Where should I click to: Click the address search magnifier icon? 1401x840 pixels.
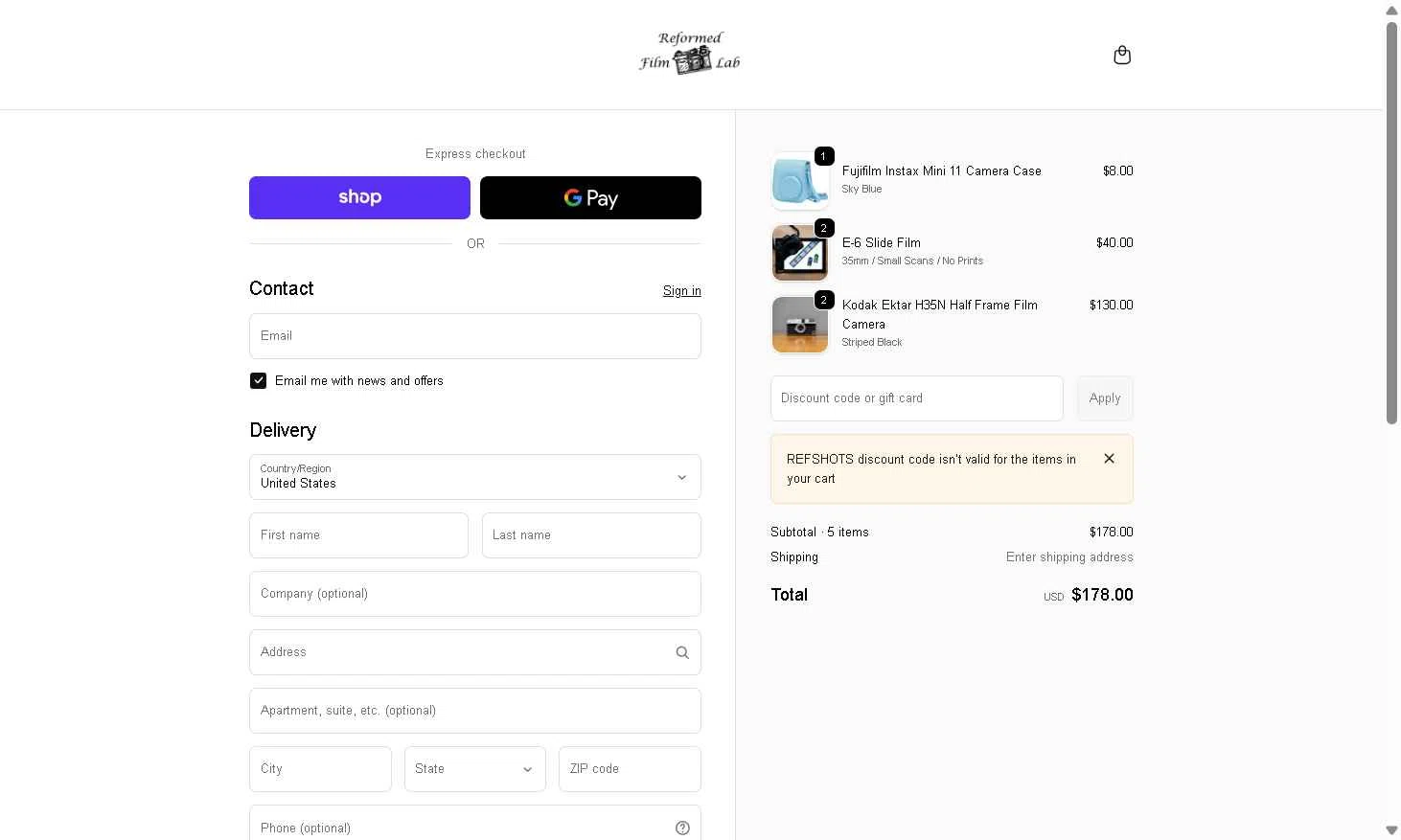coord(682,652)
